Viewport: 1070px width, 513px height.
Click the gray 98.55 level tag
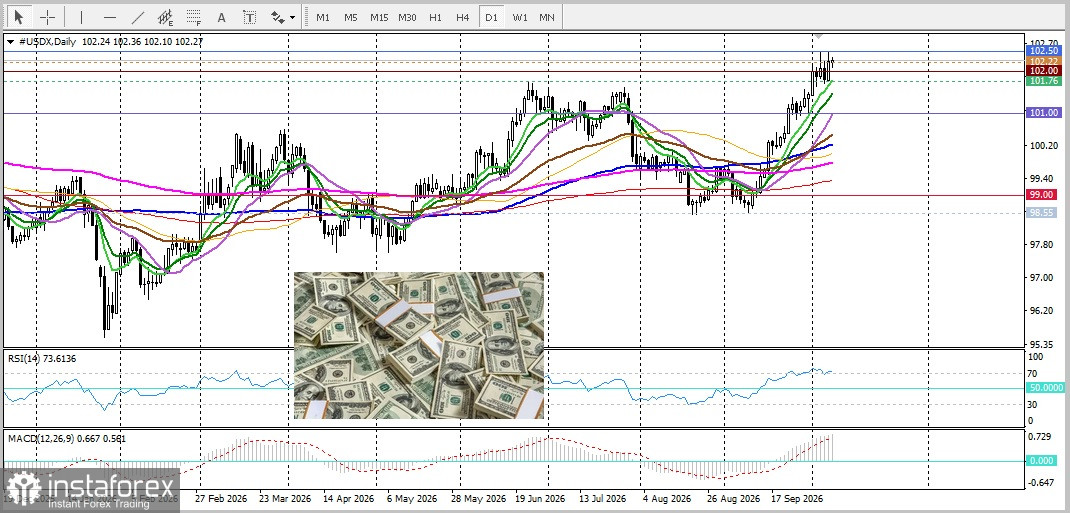[x=1043, y=213]
